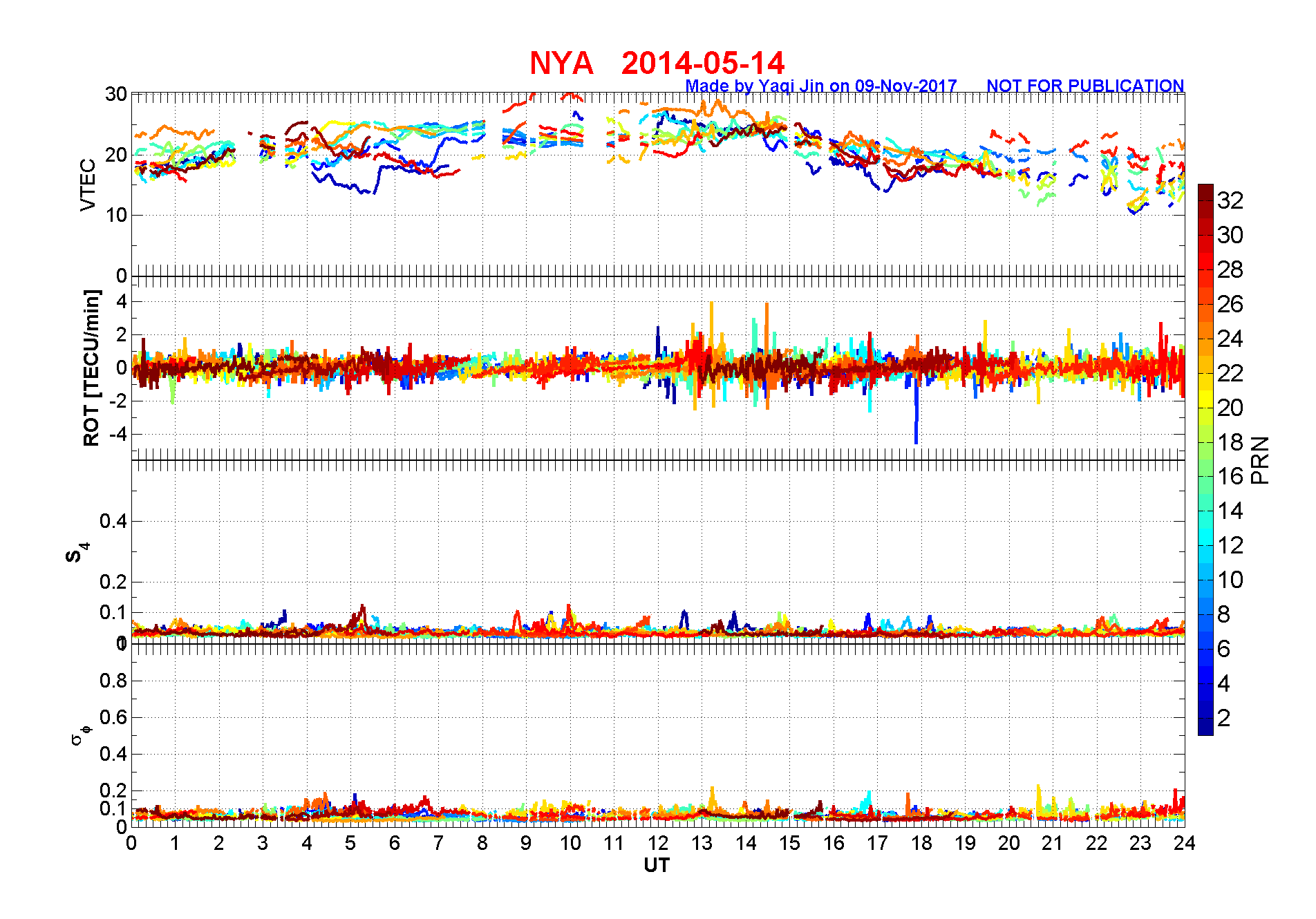Click x-axis tick label "18"
The height and width of the screenshot is (919, 1316).
[921, 843]
